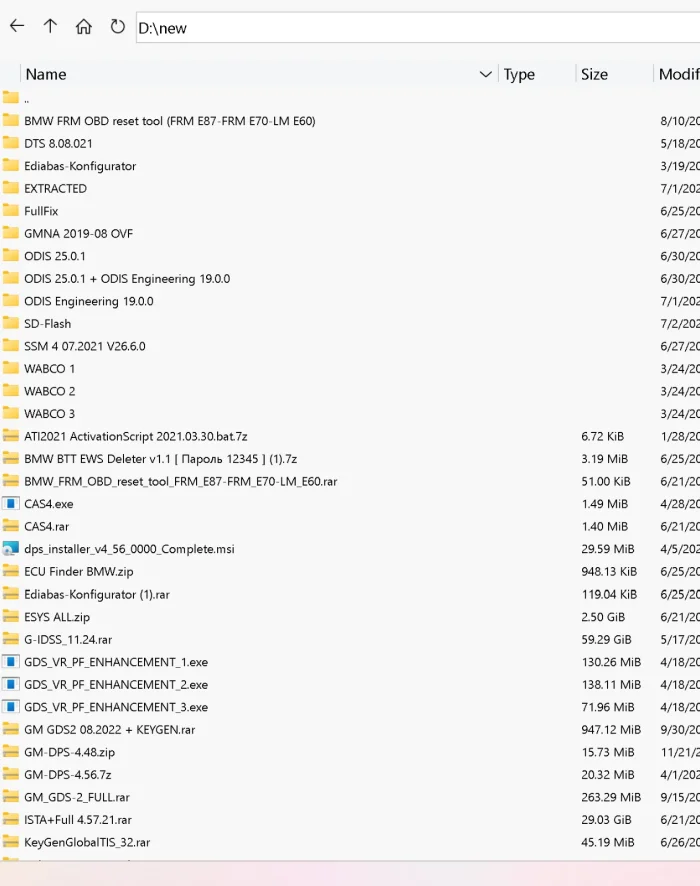Click the Back arrow navigation icon
The width and height of the screenshot is (700, 886).
point(17,26)
